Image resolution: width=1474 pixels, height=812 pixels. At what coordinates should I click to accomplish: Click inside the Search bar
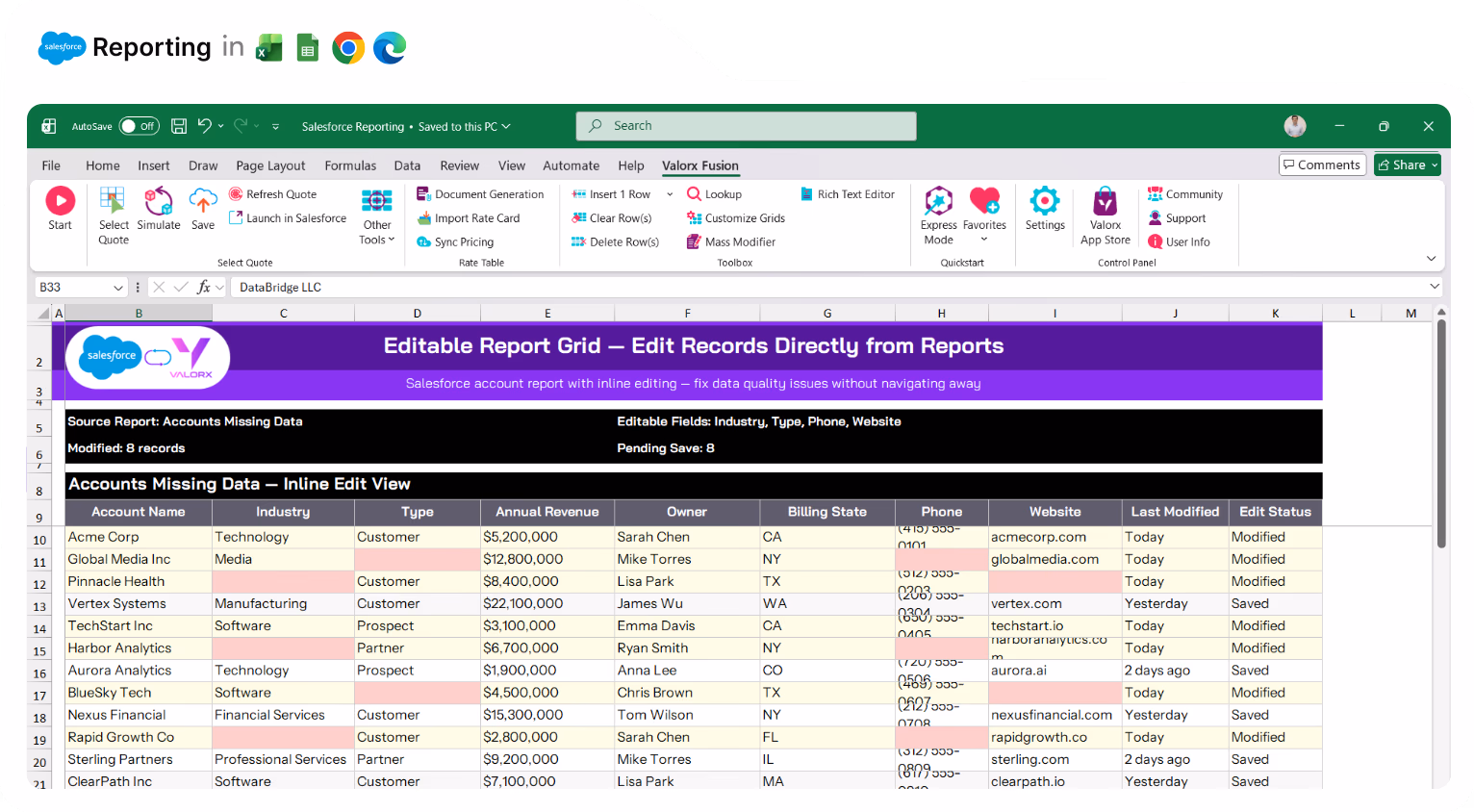746,125
